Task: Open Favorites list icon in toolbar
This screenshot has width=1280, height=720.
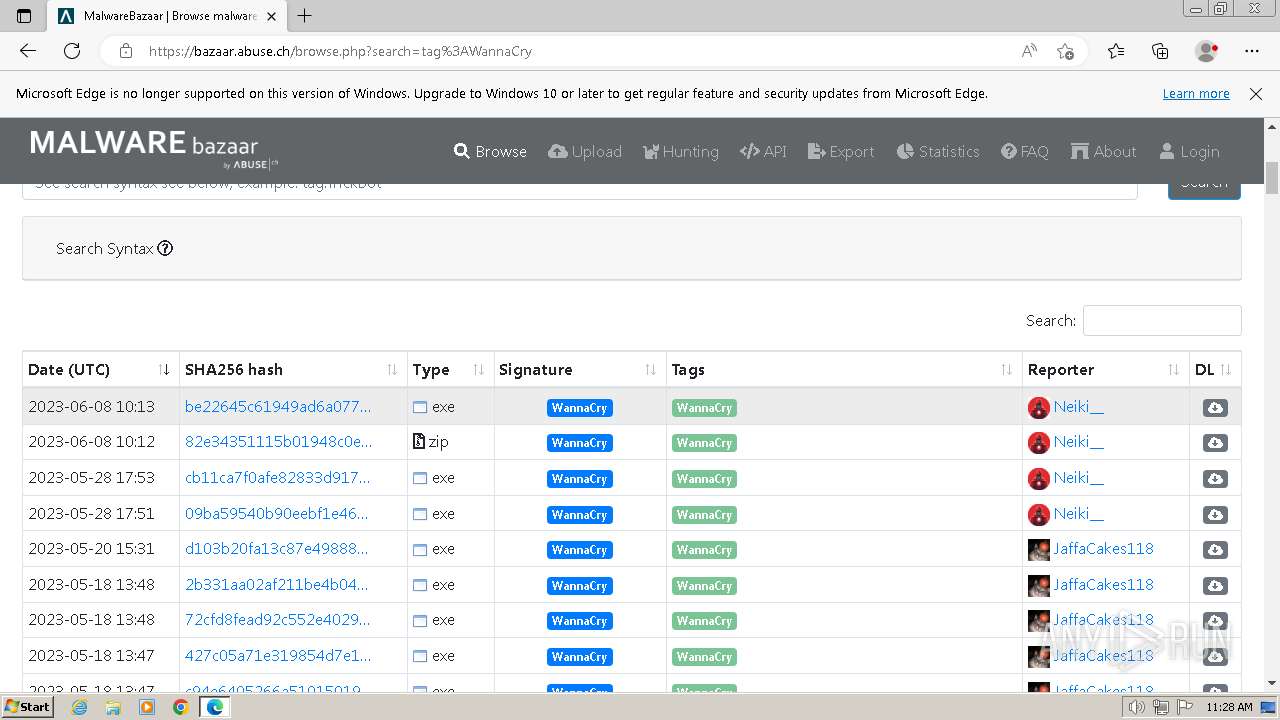Action: (x=1116, y=51)
